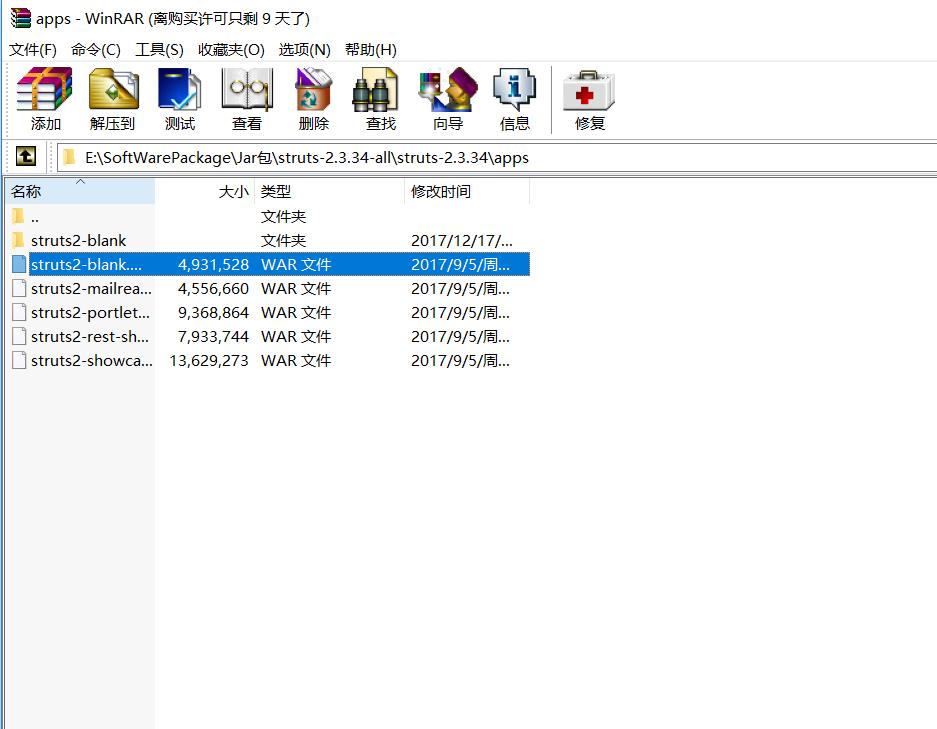The width and height of the screenshot is (937, 729).
Task: Go up one folder using the arrow button
Action: click(26, 157)
